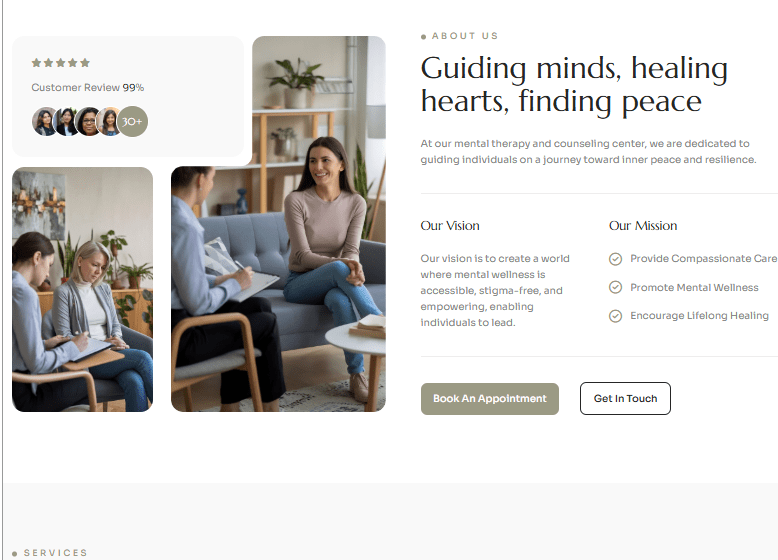
Task: Click the second reviewer avatar
Action: click(x=65, y=122)
